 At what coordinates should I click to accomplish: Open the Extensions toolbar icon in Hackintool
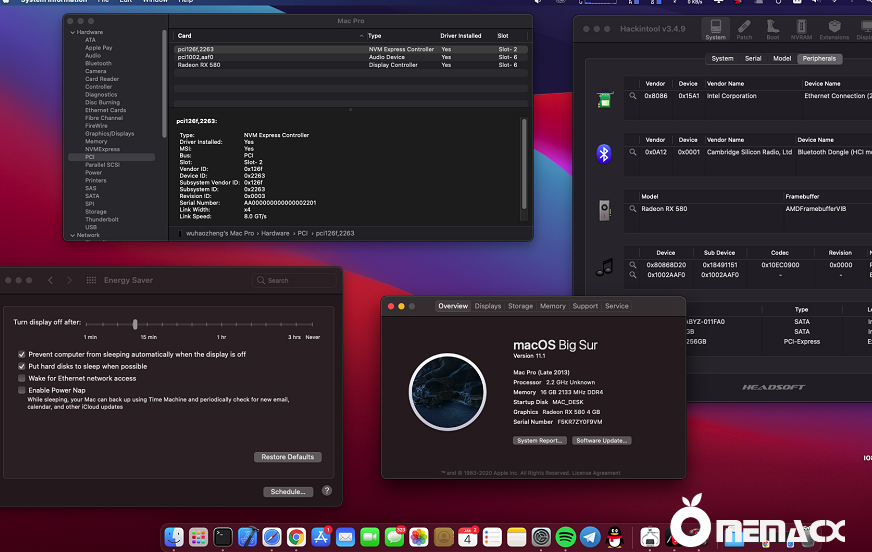(x=834, y=30)
